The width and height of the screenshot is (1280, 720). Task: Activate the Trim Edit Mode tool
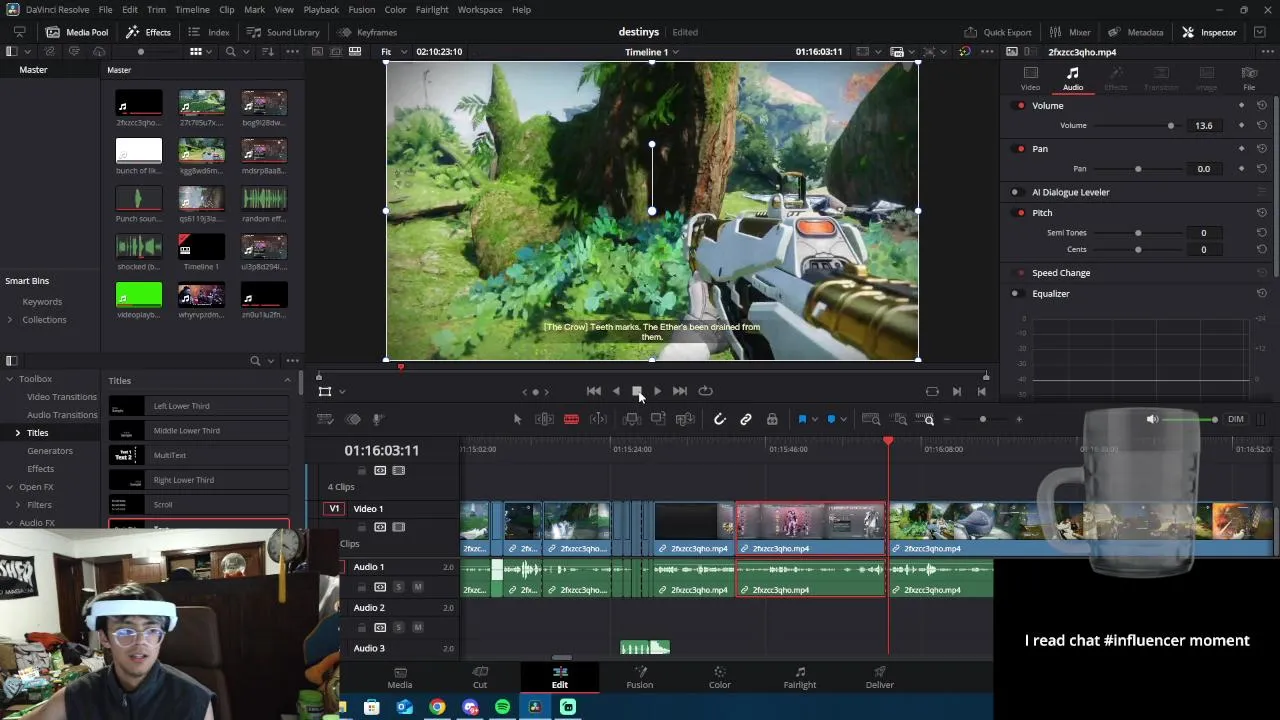tap(544, 420)
